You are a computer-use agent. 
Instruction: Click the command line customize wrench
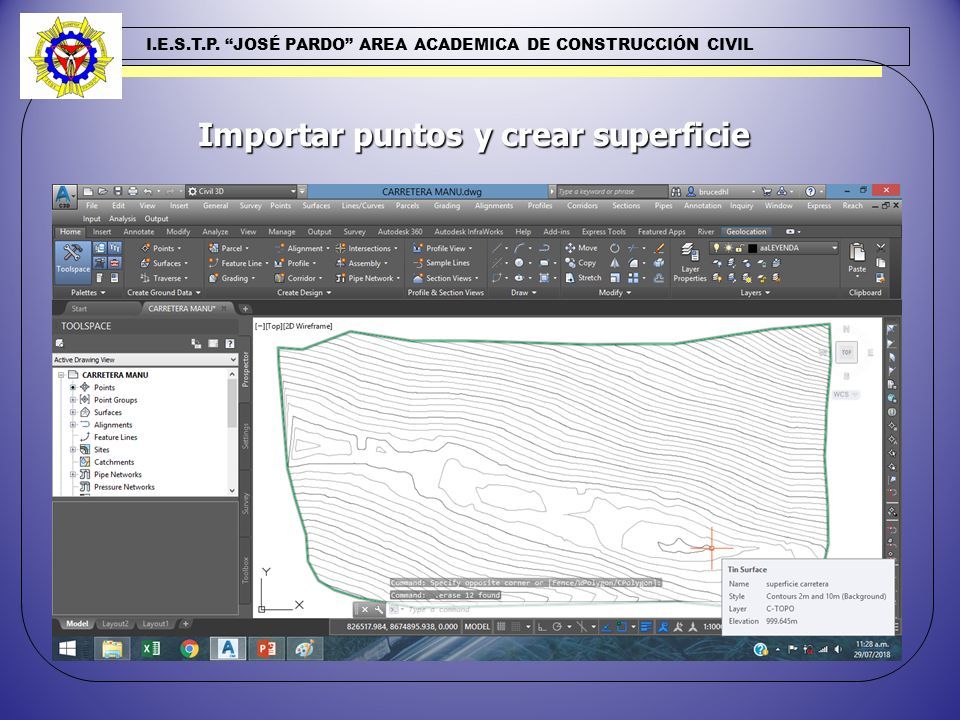click(379, 609)
